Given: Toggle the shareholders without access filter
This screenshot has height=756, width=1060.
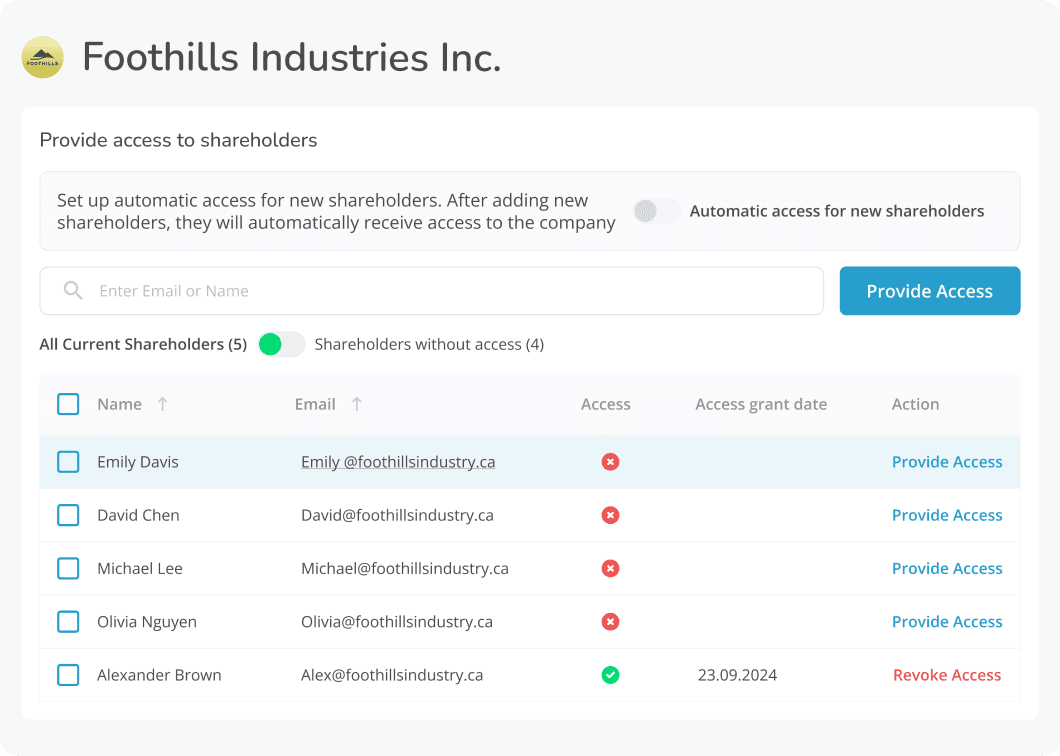Looking at the screenshot, I should point(281,344).
